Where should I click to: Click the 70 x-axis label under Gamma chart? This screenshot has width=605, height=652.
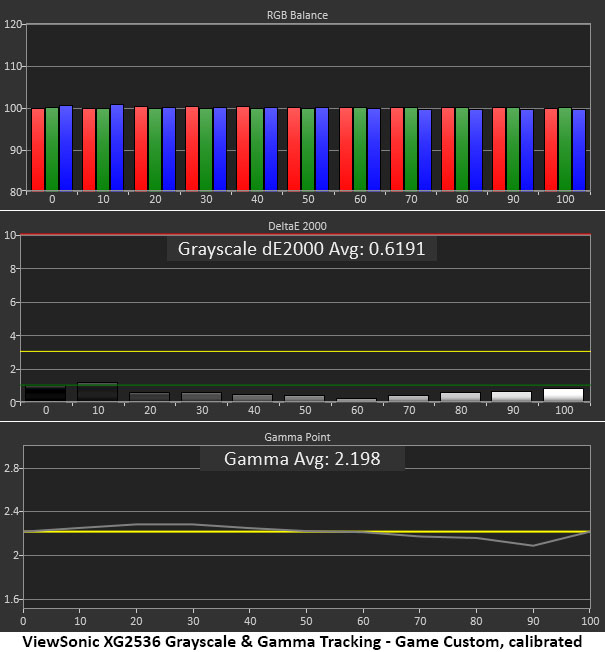420,622
